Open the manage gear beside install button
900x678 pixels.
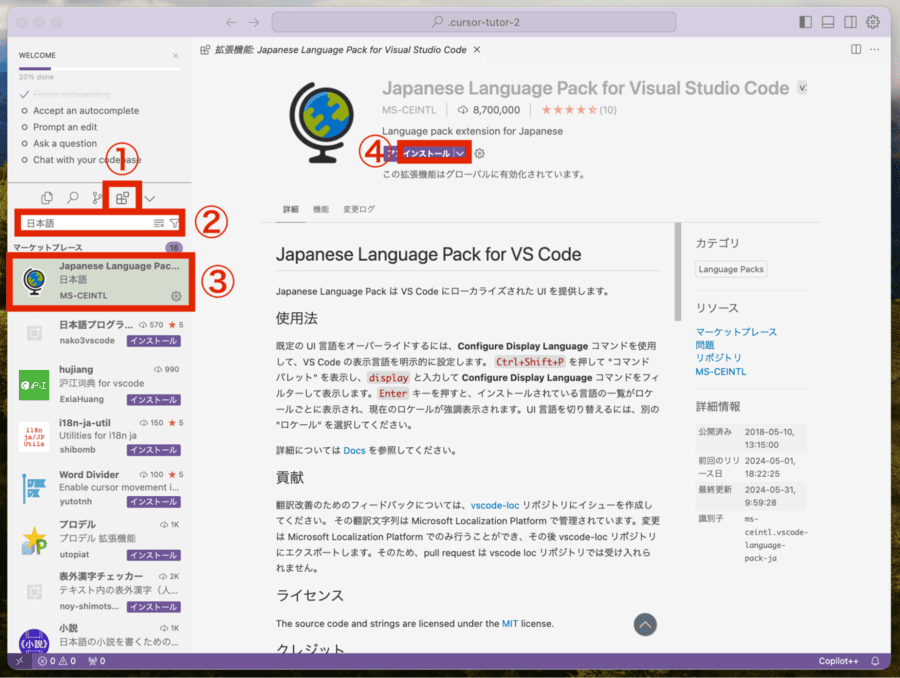pos(479,153)
